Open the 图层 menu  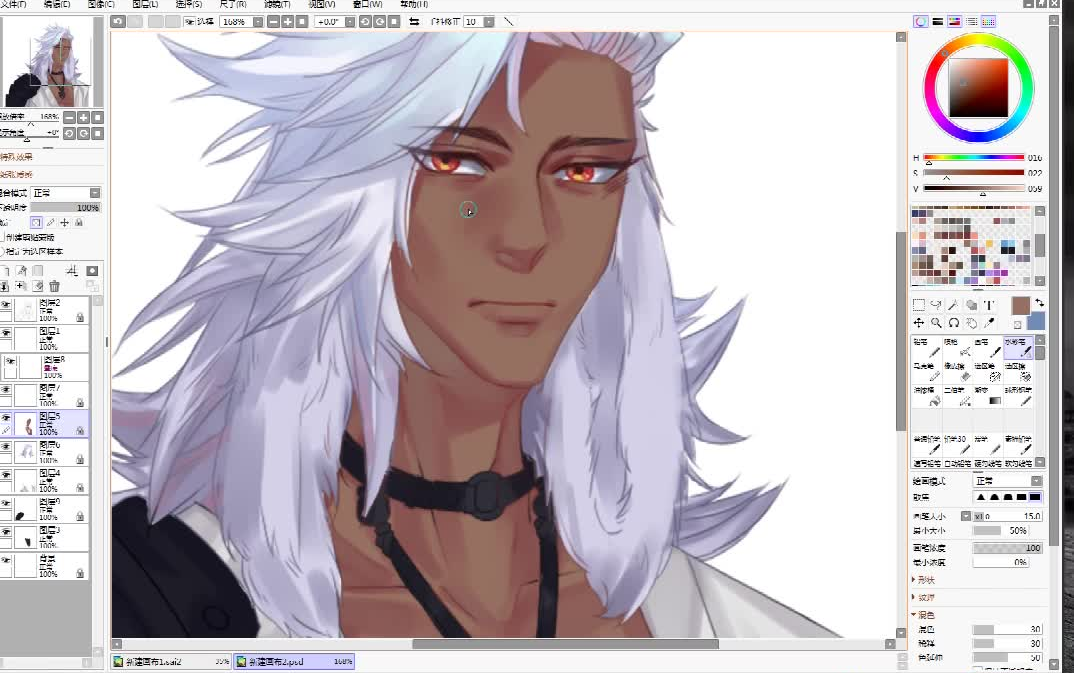[x=145, y=4]
